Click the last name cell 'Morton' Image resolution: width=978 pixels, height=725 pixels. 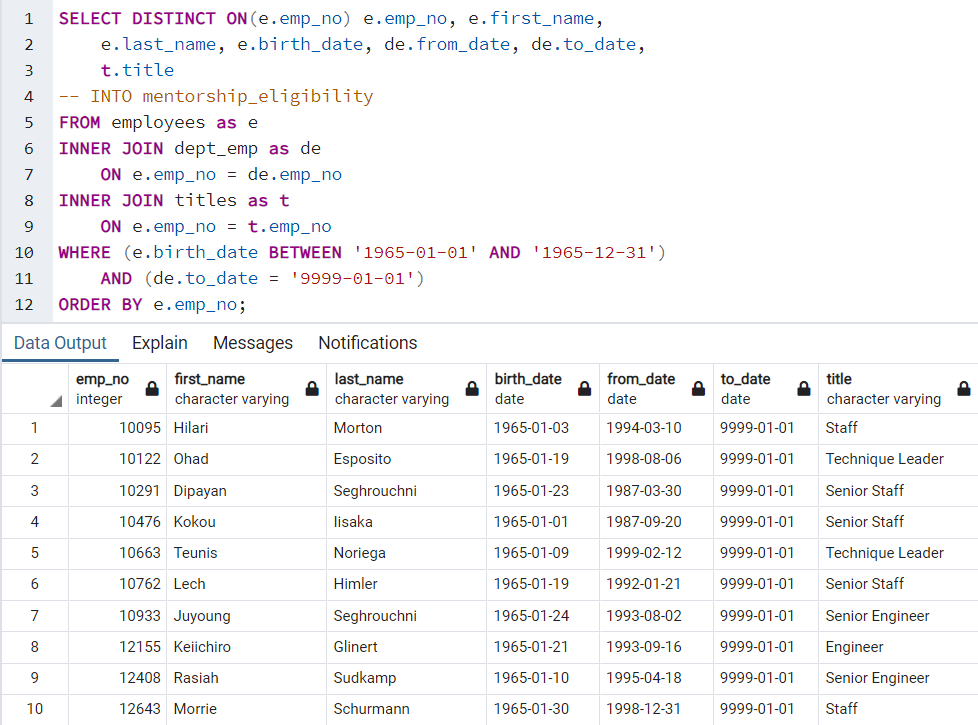point(407,428)
